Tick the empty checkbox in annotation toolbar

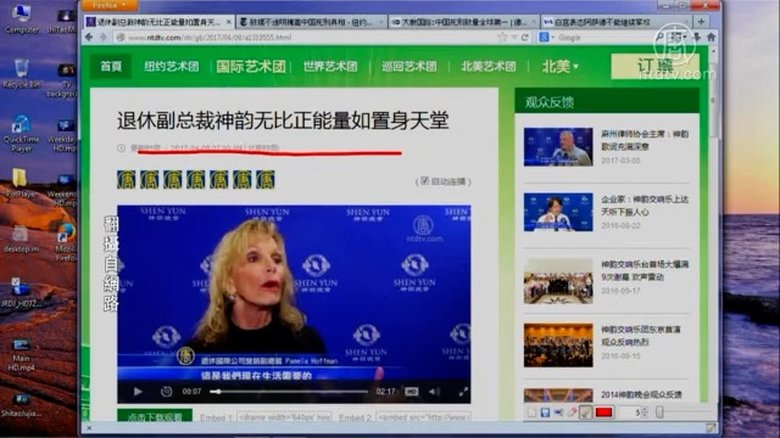coord(531,412)
